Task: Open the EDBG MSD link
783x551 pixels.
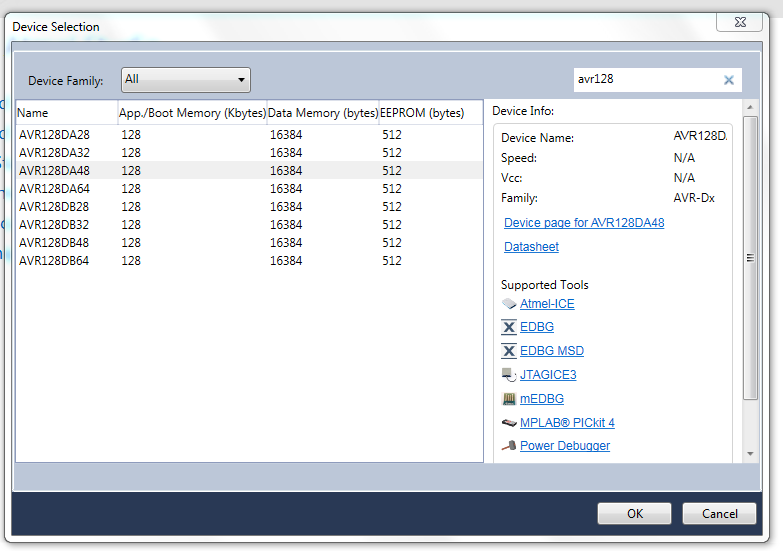Action: [552, 351]
